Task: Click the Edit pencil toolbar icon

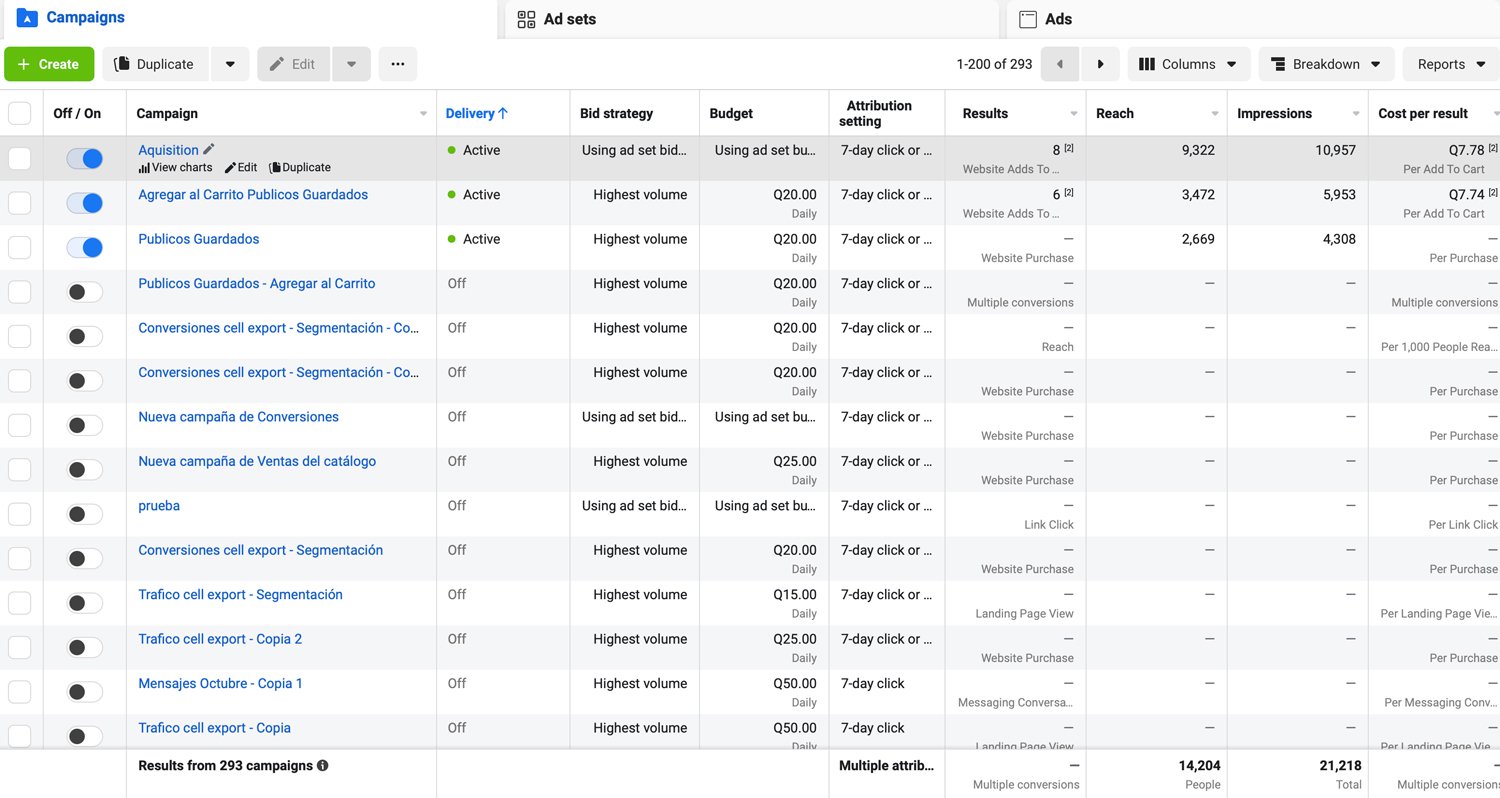Action: click(293, 63)
